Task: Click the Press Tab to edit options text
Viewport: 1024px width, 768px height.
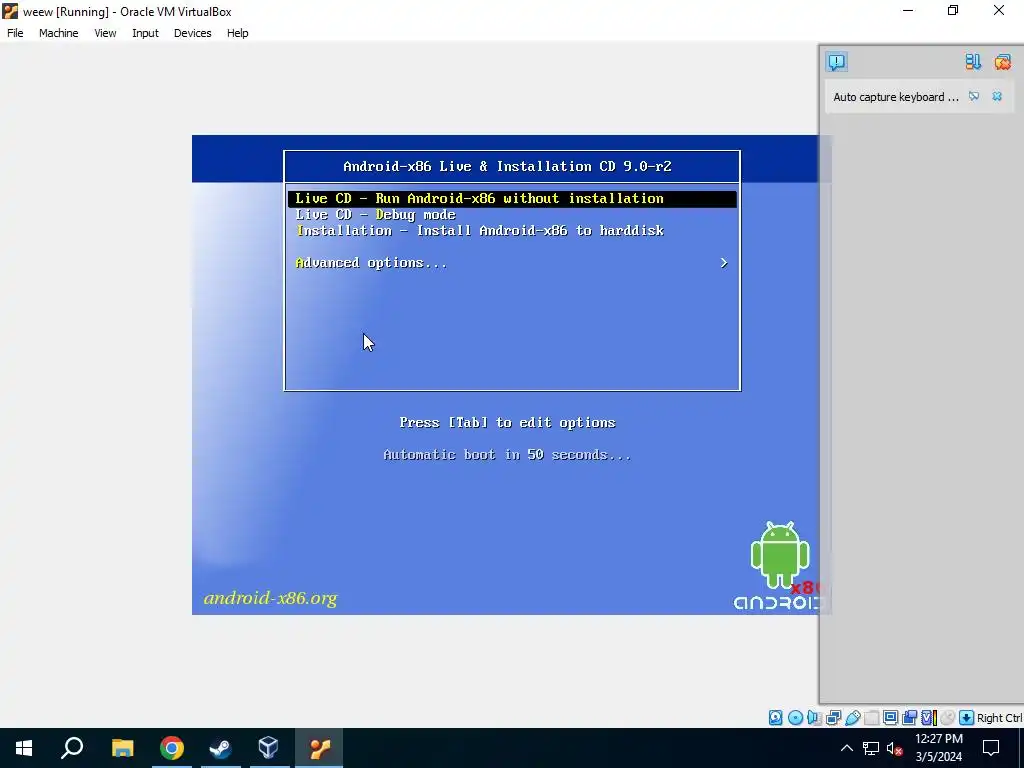Action: (x=507, y=423)
